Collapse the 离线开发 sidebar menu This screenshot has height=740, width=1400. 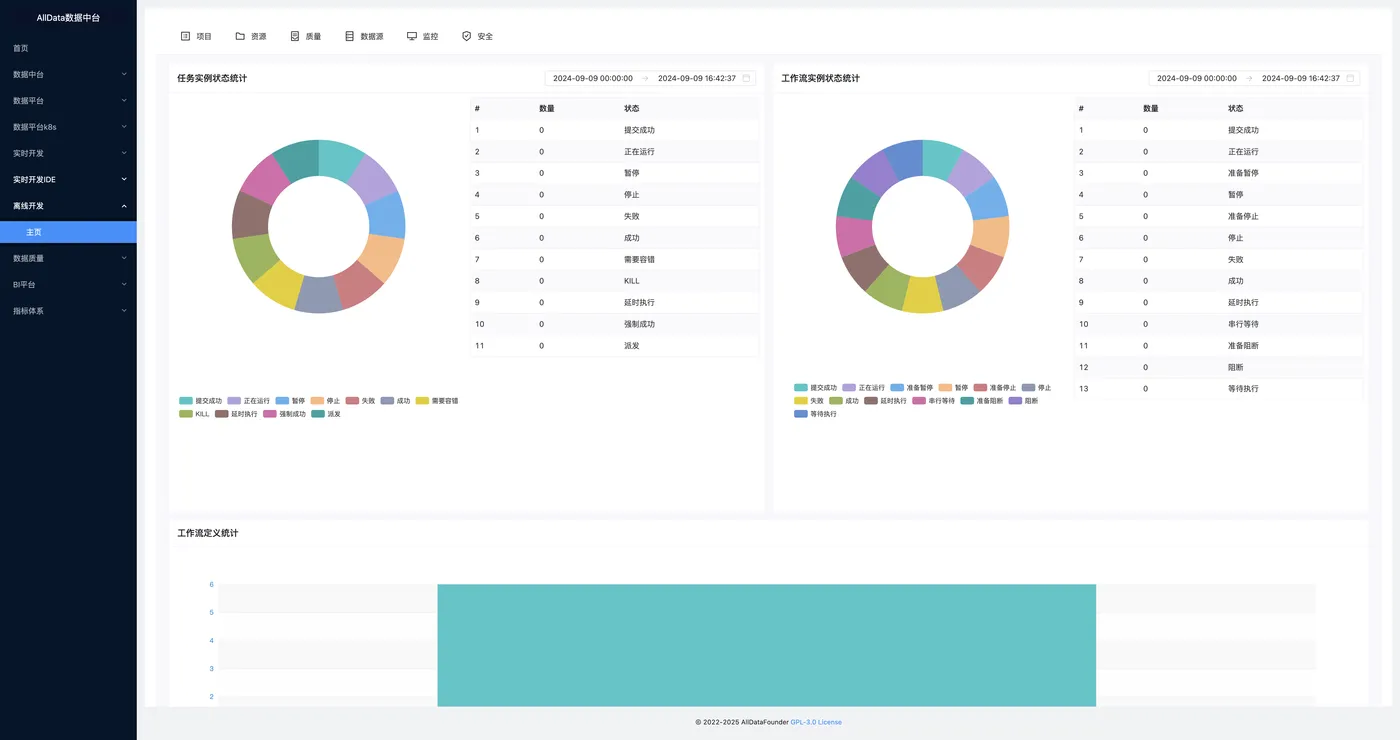68,206
